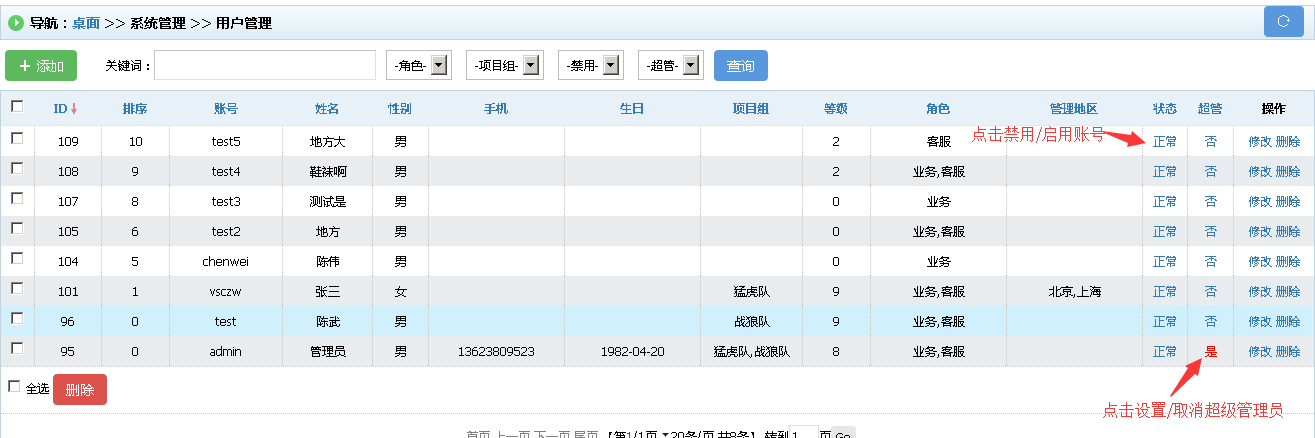The width and height of the screenshot is (1315, 438).
Task: Click 修改 for user chenwei
Action: tap(1259, 262)
